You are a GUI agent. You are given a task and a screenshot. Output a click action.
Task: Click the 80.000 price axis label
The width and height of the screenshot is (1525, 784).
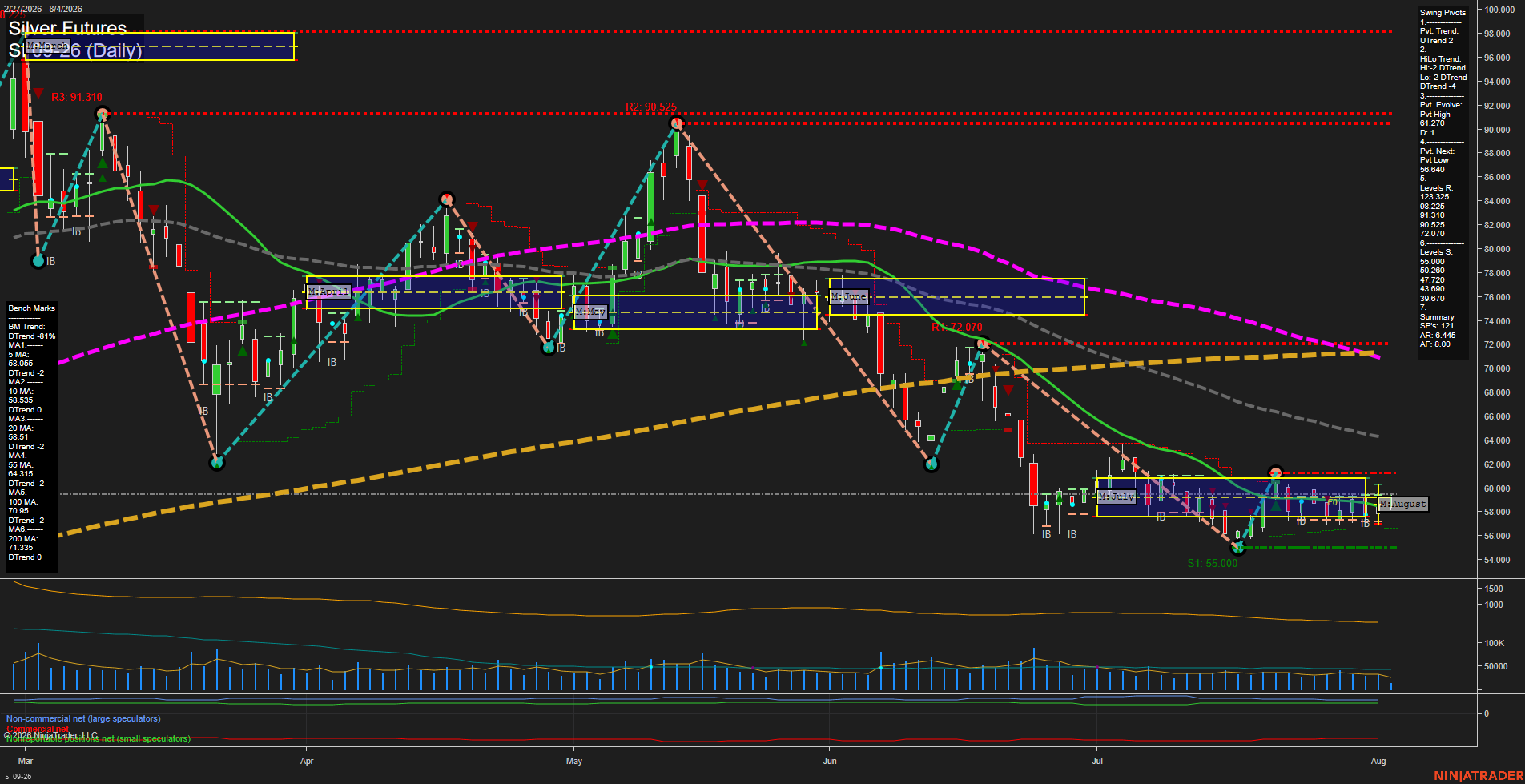point(1497,249)
